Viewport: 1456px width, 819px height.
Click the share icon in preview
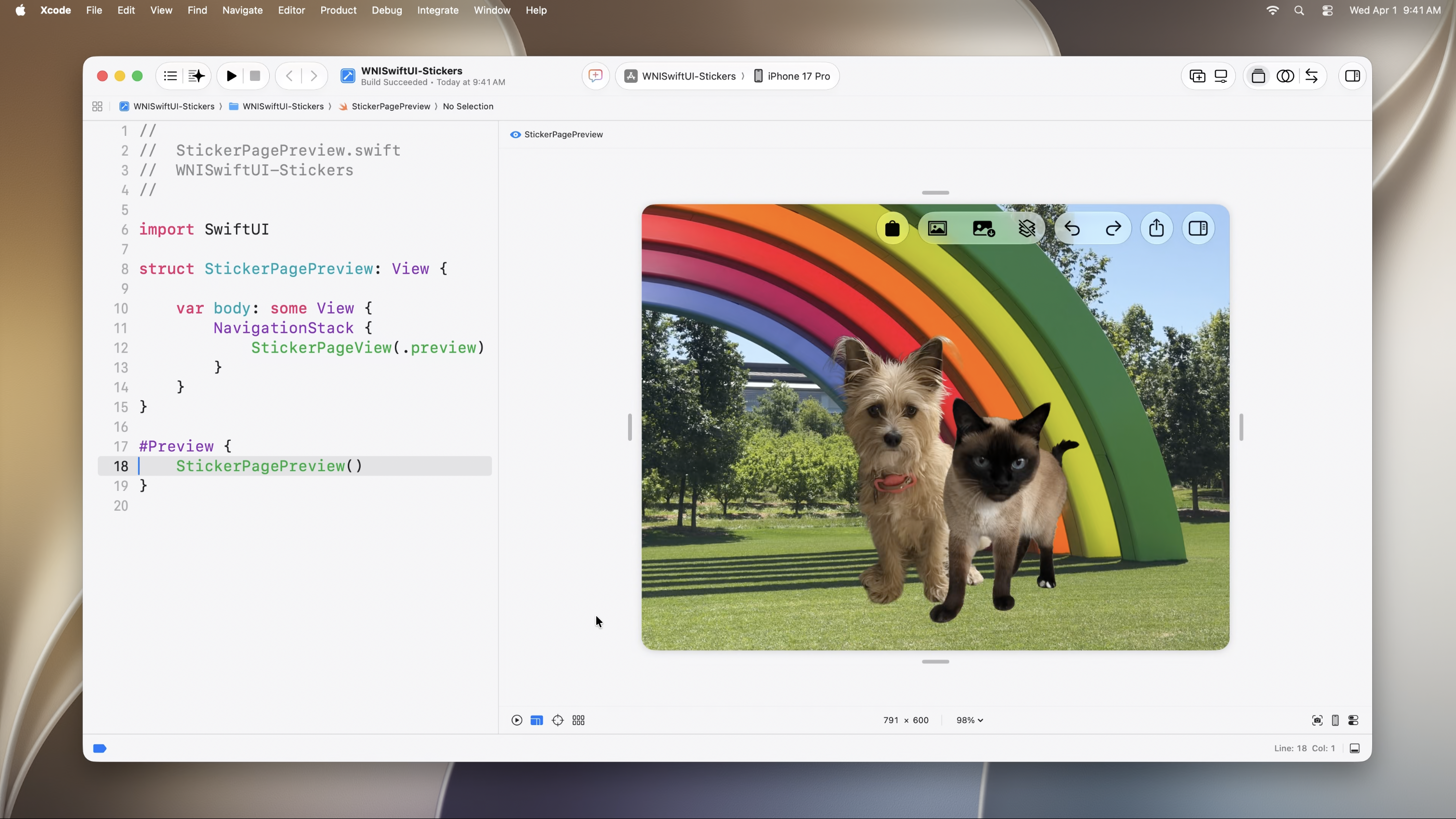pyautogui.click(x=1156, y=228)
